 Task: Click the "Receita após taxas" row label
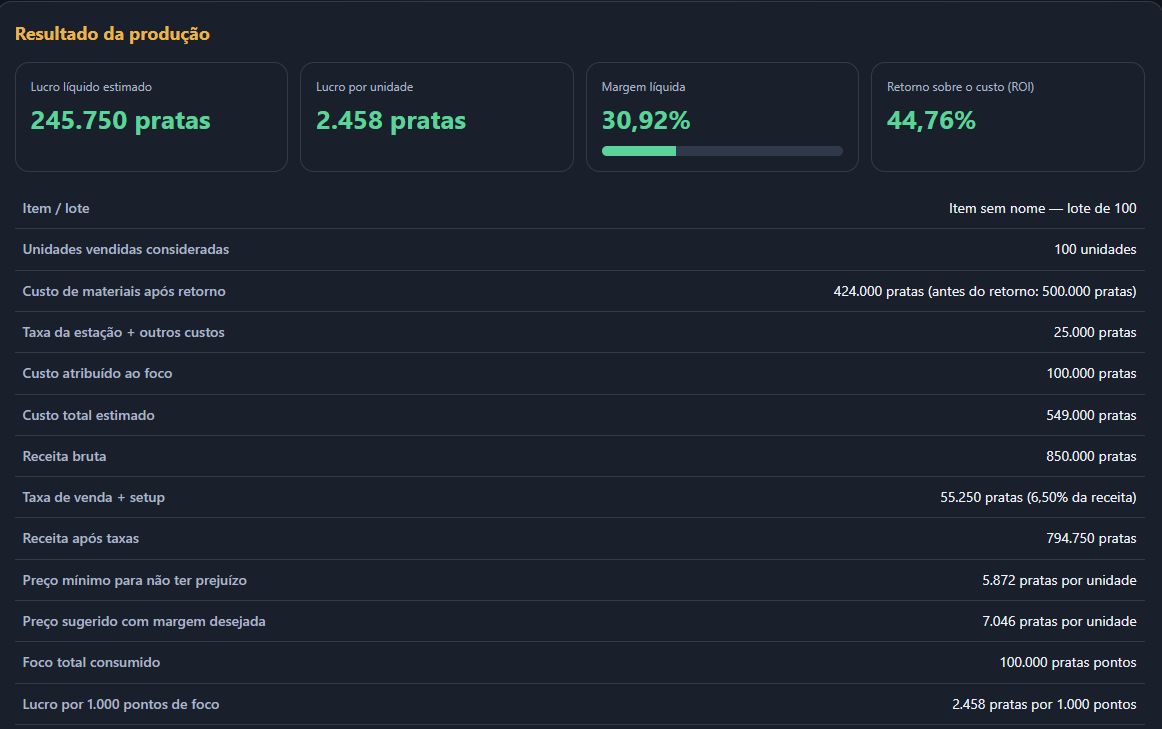tap(81, 539)
